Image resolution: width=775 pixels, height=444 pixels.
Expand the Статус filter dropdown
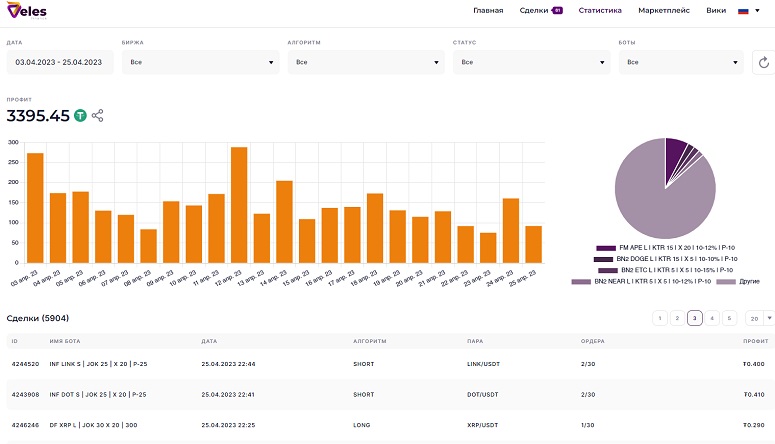point(532,62)
